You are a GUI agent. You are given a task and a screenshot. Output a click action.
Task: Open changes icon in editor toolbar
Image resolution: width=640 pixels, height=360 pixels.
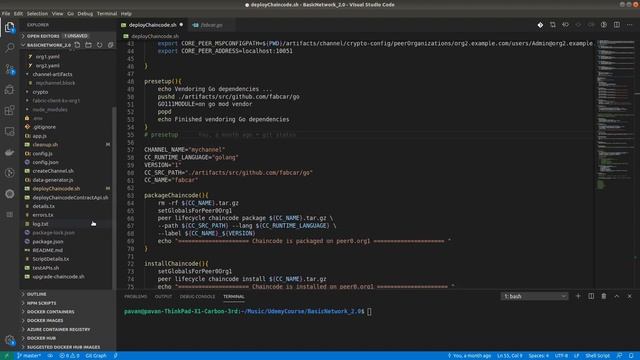553,25
